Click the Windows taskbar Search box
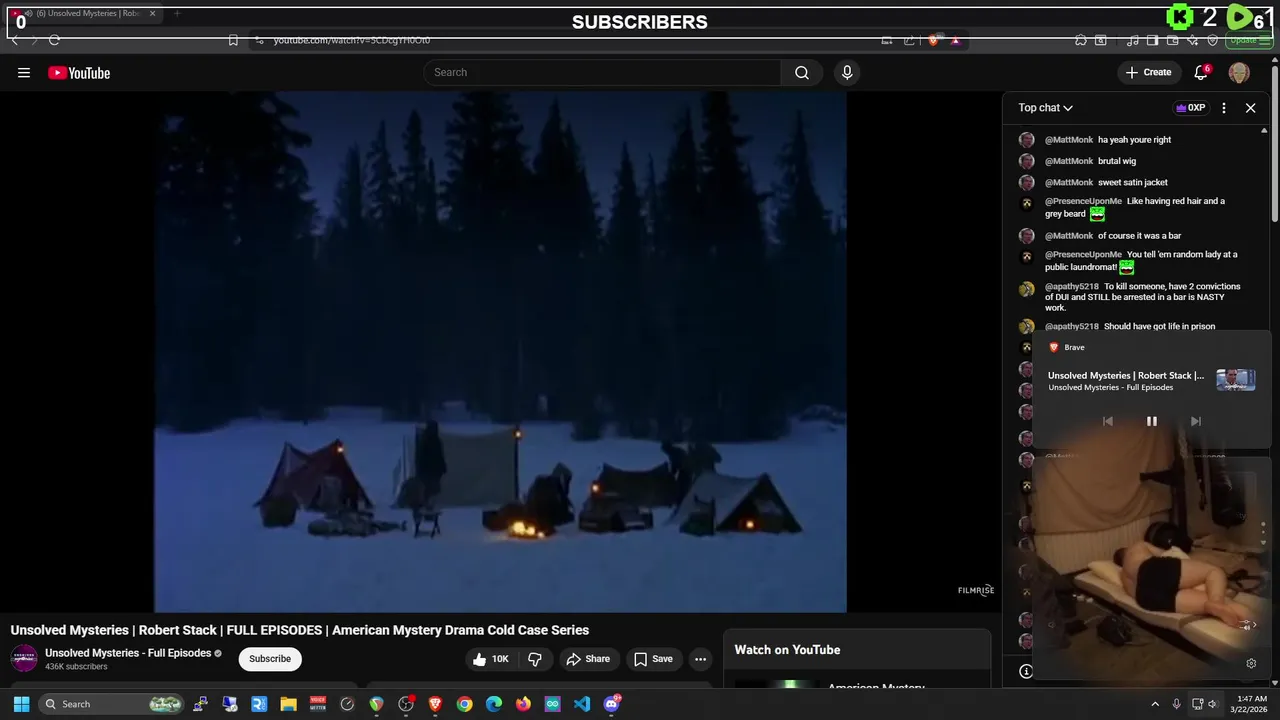The image size is (1280, 720). 112,704
